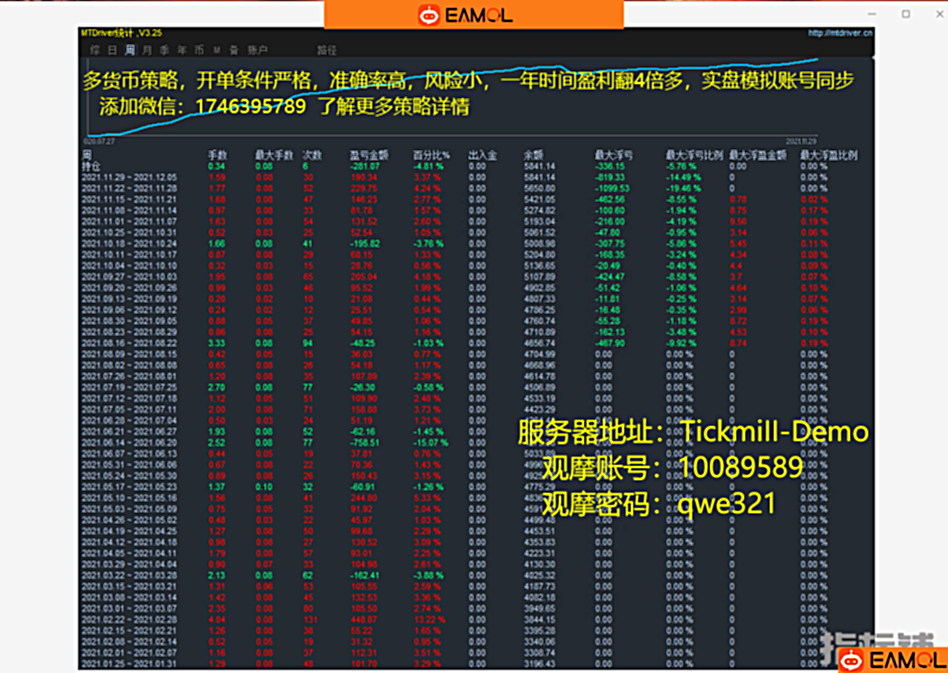Select the 周 weekly statistics tab
Viewport: 948px width, 673px height.
(129, 50)
